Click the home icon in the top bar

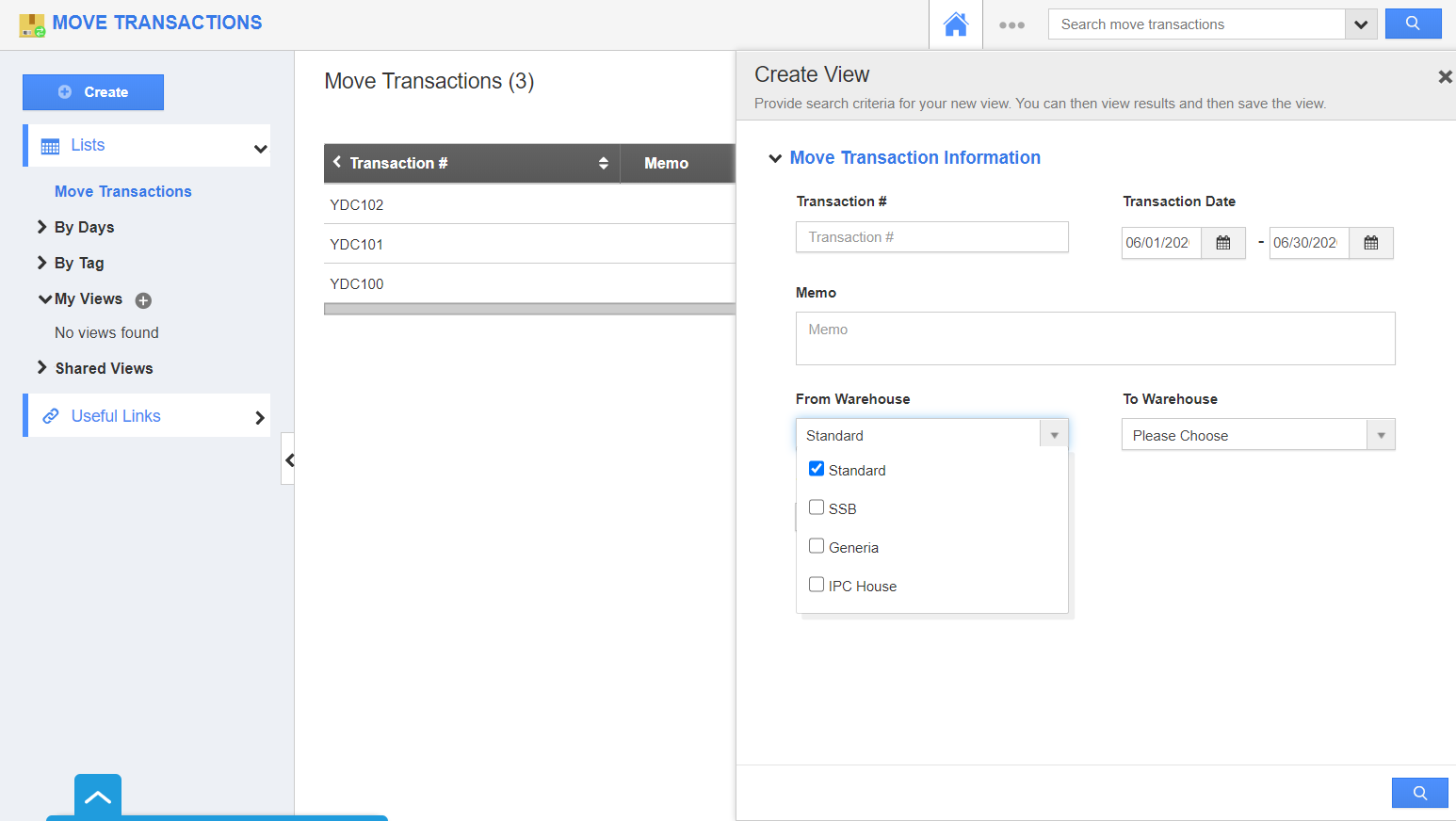(x=955, y=24)
